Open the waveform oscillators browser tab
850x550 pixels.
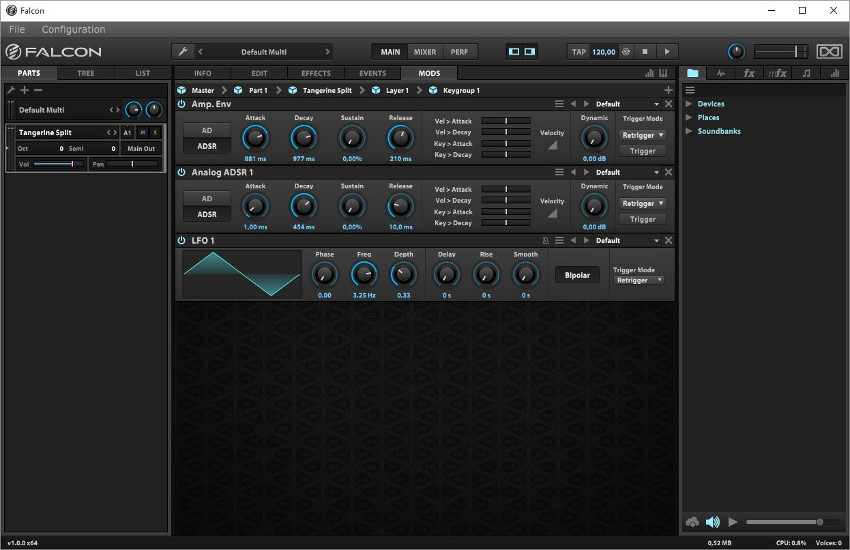pos(721,73)
